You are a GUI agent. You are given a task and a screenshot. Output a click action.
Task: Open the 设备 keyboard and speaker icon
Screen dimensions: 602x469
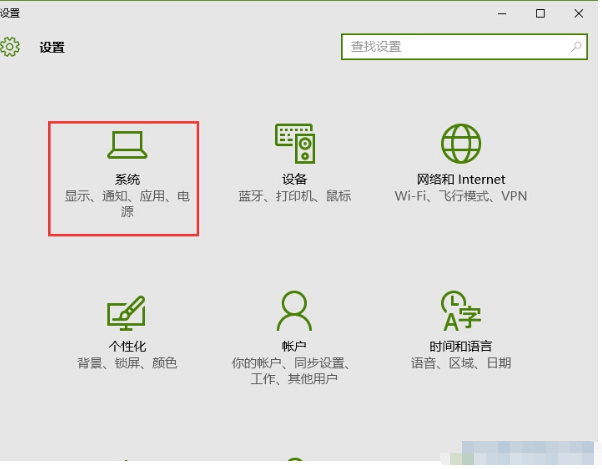[295, 144]
